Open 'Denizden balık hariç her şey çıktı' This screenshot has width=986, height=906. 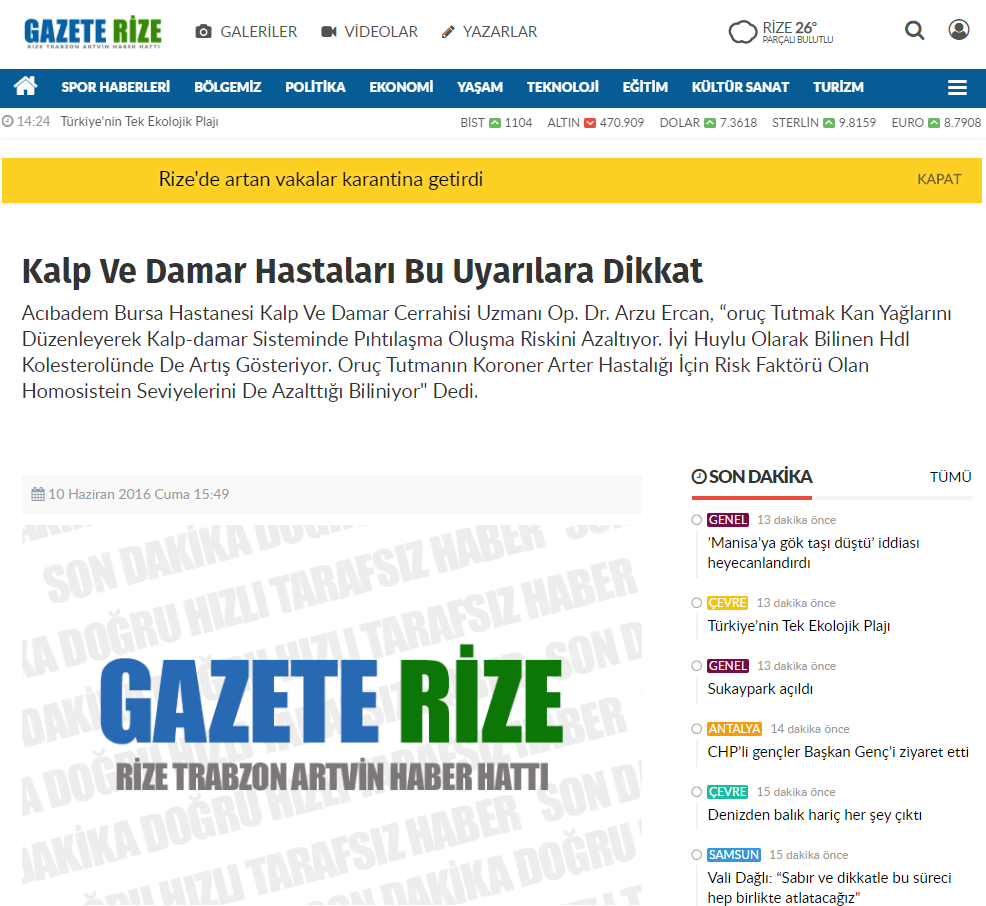814,815
